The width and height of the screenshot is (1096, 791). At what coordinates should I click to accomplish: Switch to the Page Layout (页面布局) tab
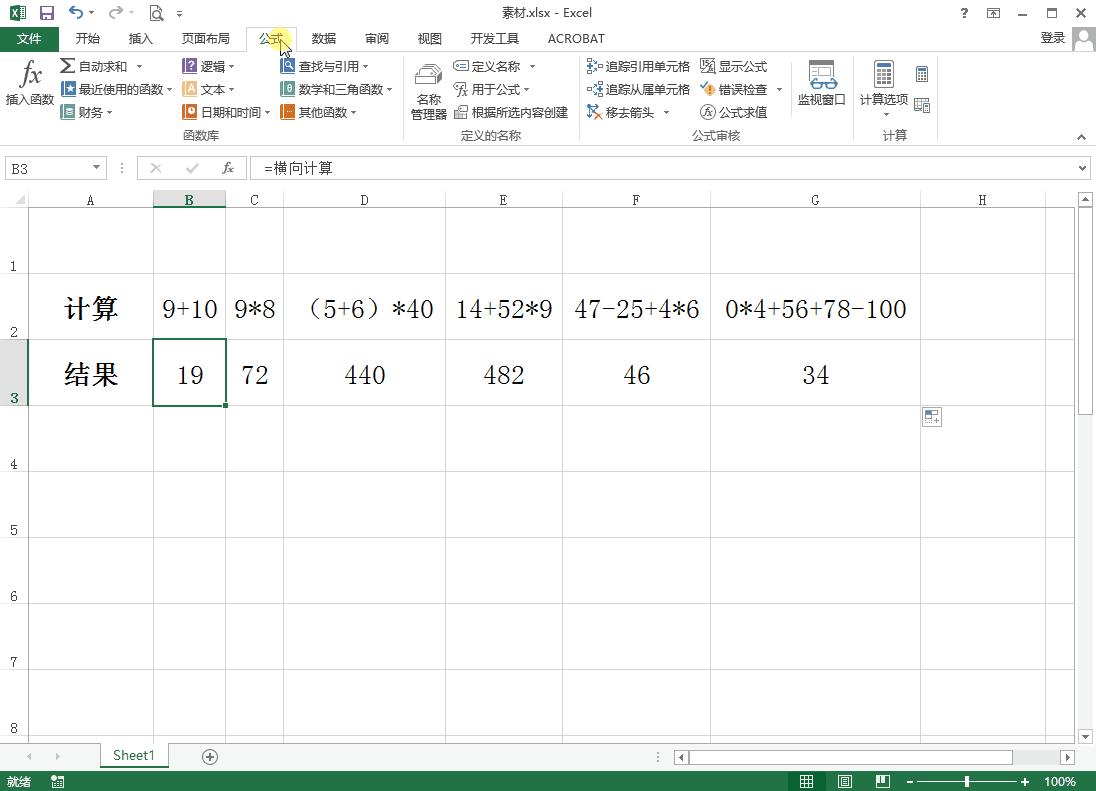(x=206, y=38)
